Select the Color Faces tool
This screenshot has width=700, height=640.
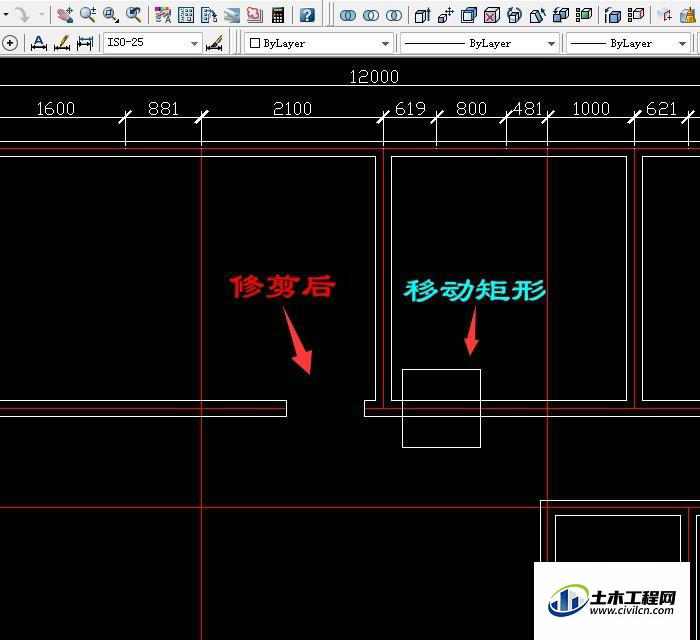pyautogui.click(x=584, y=15)
